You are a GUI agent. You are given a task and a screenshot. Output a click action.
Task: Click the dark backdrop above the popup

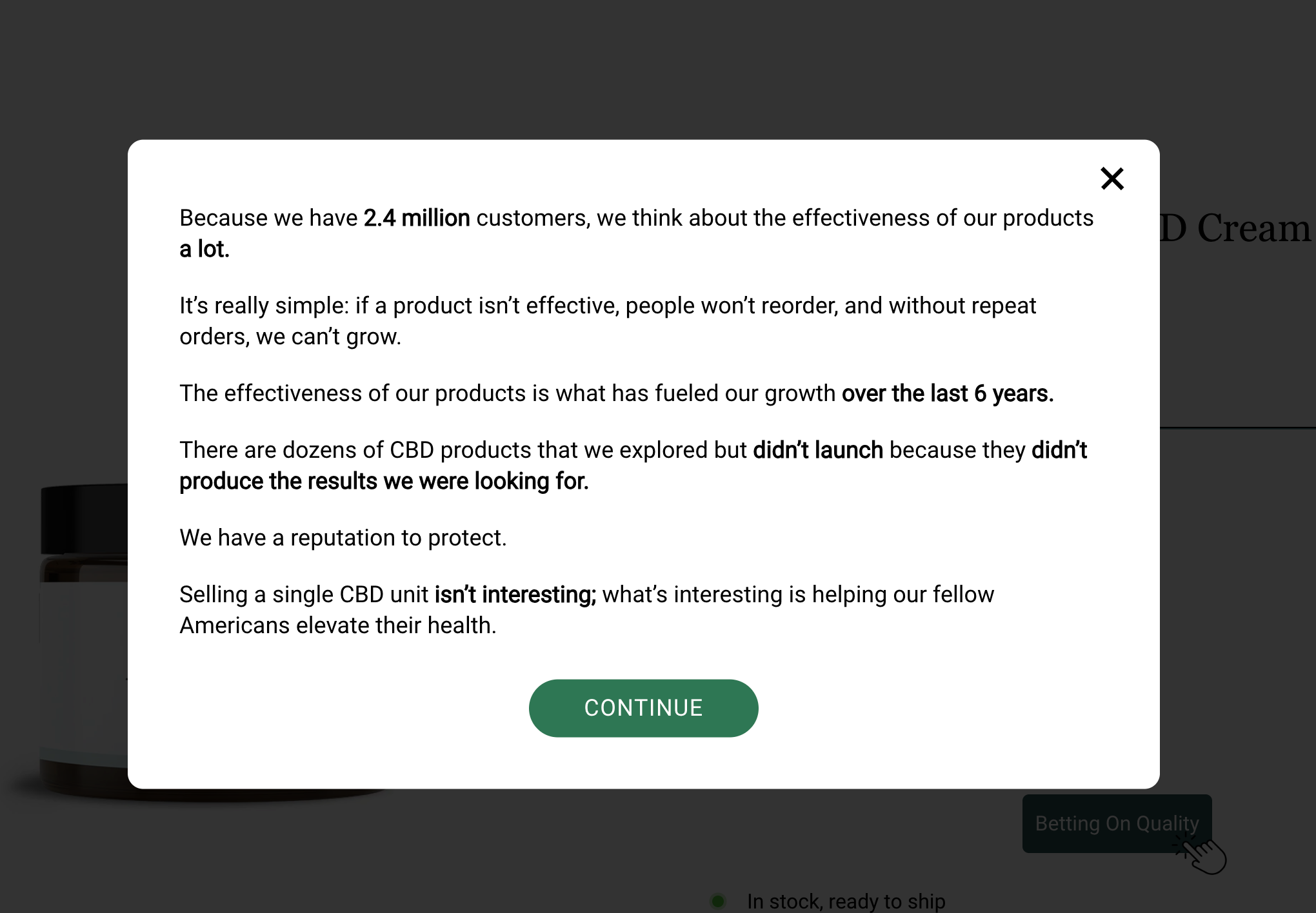coord(645,64)
